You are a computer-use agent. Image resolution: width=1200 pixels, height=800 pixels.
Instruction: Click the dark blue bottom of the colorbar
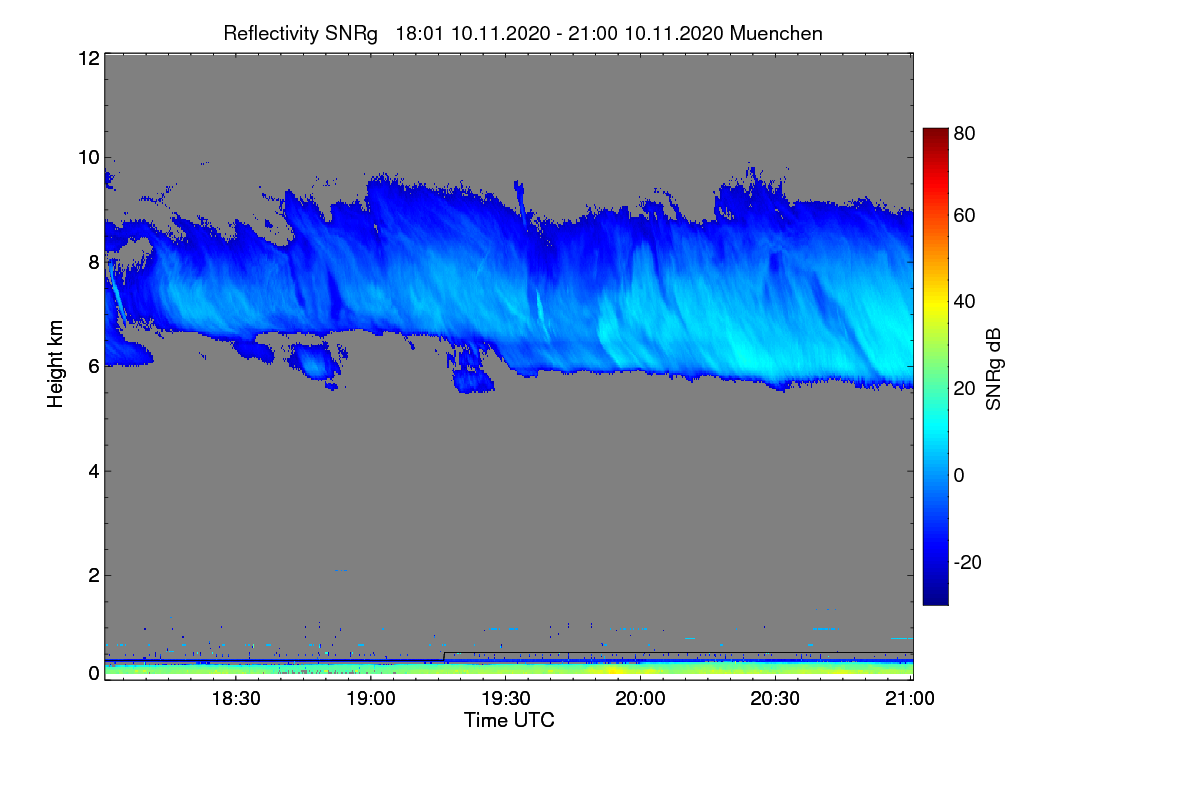pyautogui.click(x=935, y=595)
